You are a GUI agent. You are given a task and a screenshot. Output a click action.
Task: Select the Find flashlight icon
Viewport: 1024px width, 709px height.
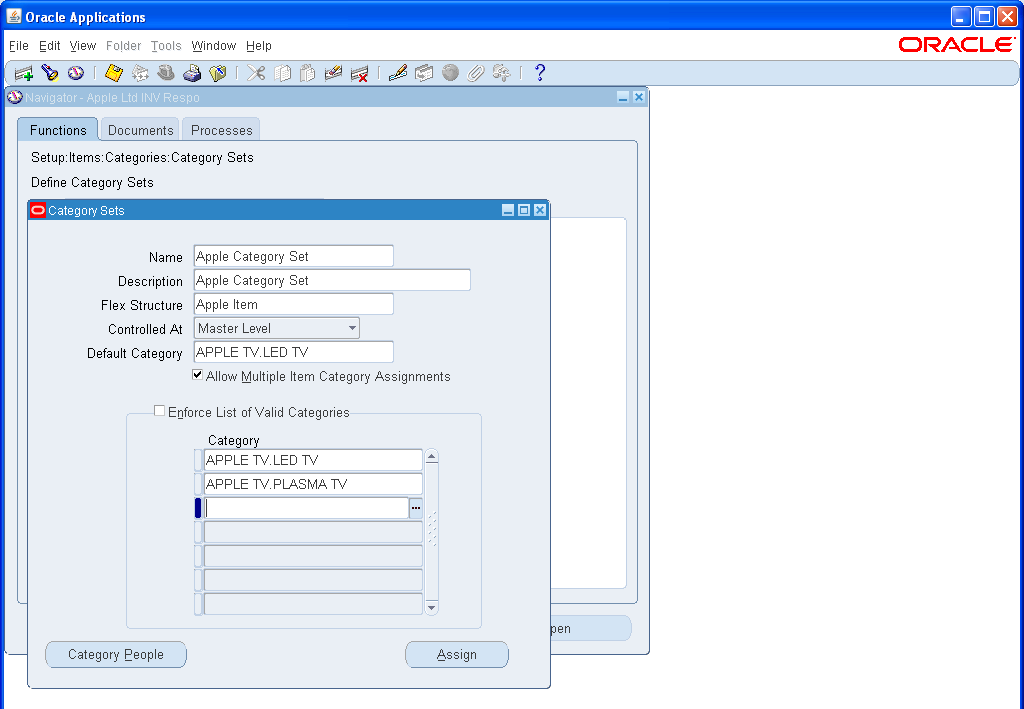49,72
